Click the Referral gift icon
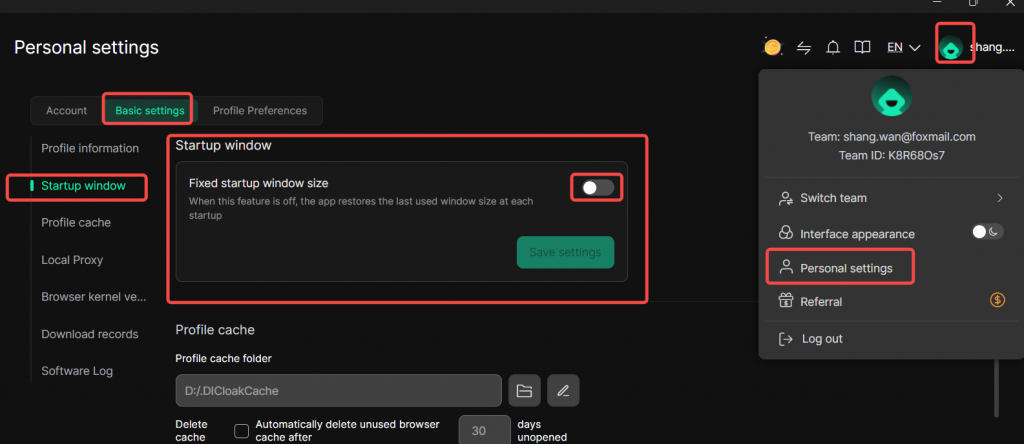Viewport: 1024px width, 444px height. (x=786, y=300)
